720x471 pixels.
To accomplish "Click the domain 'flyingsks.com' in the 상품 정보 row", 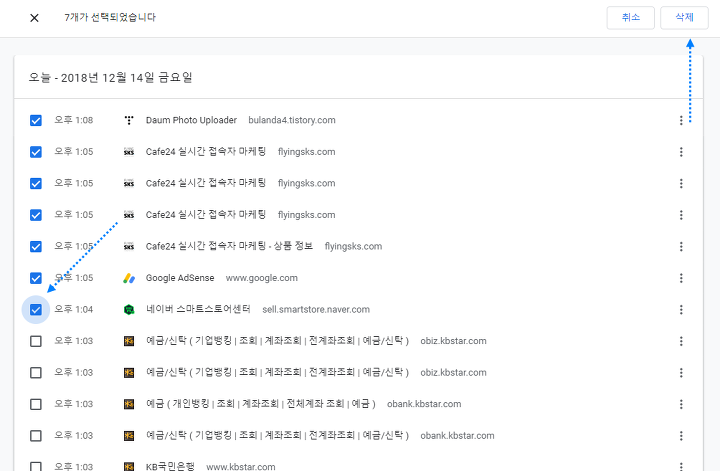I will click(353, 247).
